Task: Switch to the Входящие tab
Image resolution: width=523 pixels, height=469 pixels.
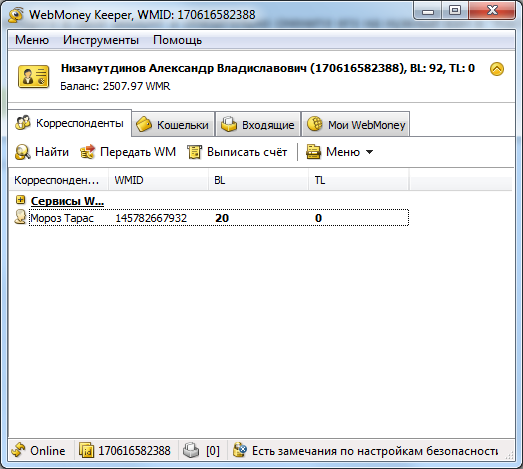Action: 257,124
